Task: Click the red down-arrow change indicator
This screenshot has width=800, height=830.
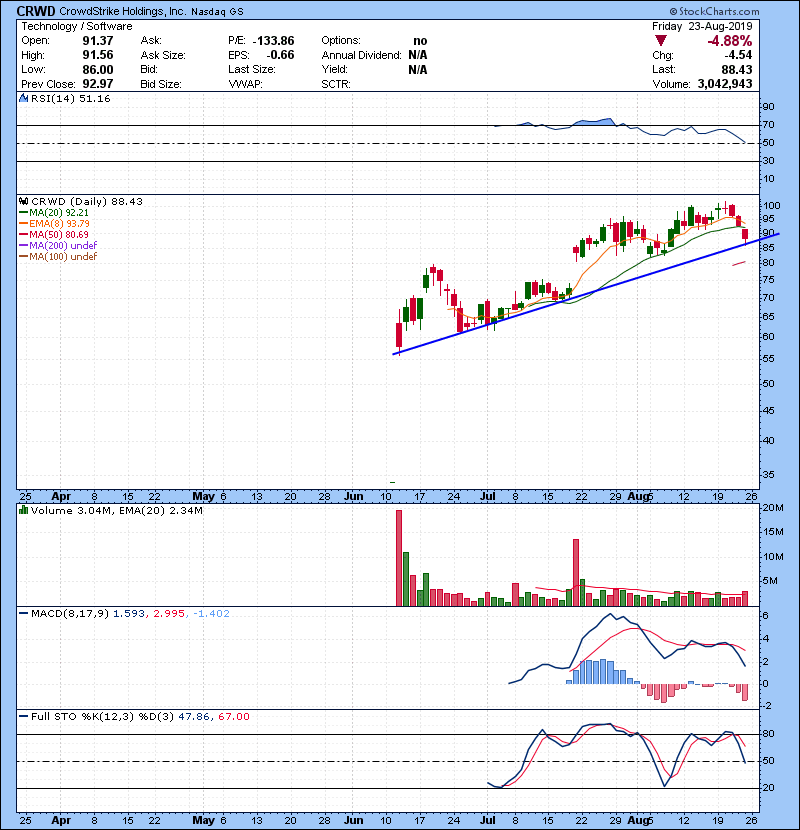Action: tap(660, 41)
